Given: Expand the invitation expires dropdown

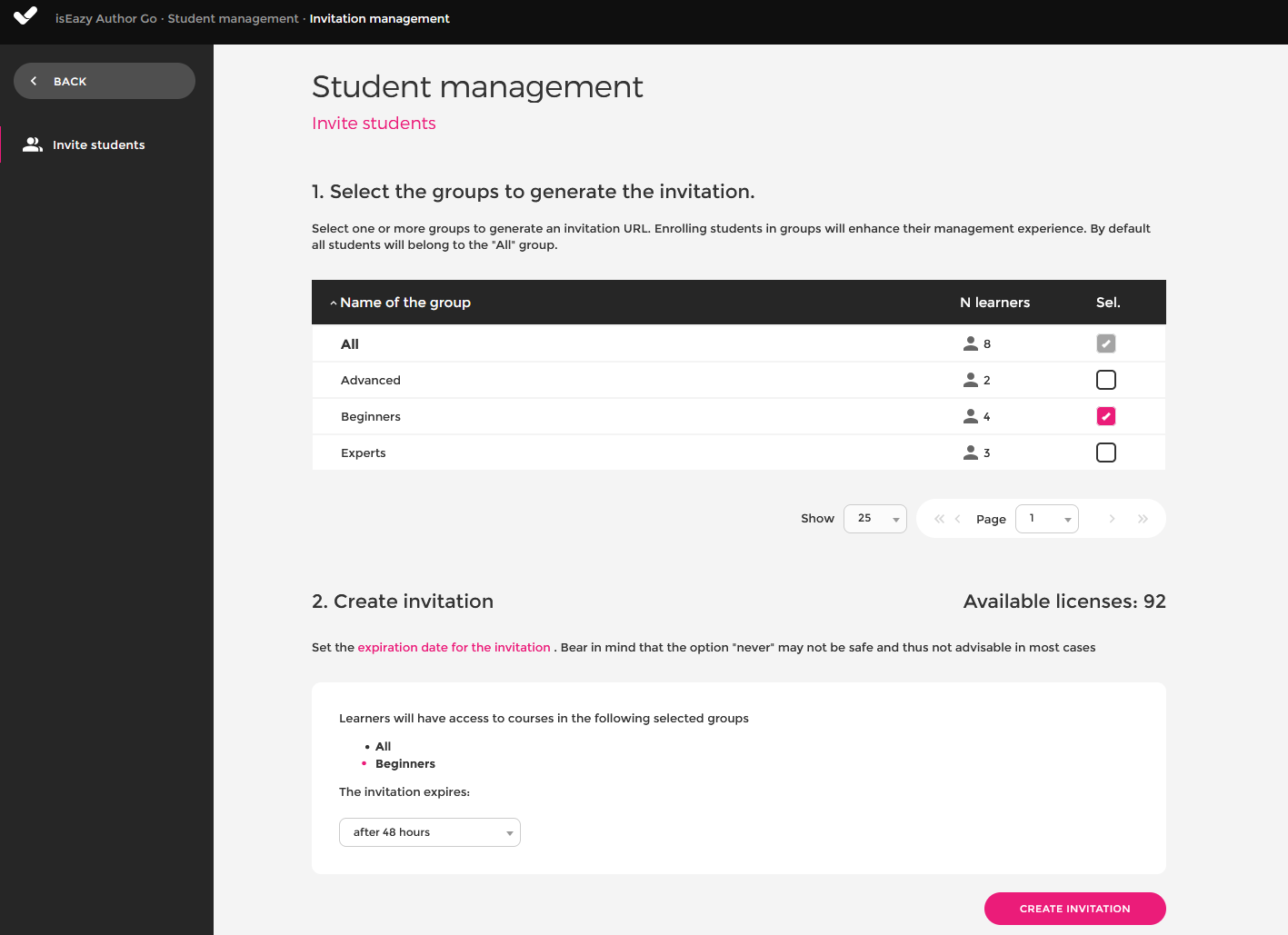Looking at the screenshot, I should (429, 832).
